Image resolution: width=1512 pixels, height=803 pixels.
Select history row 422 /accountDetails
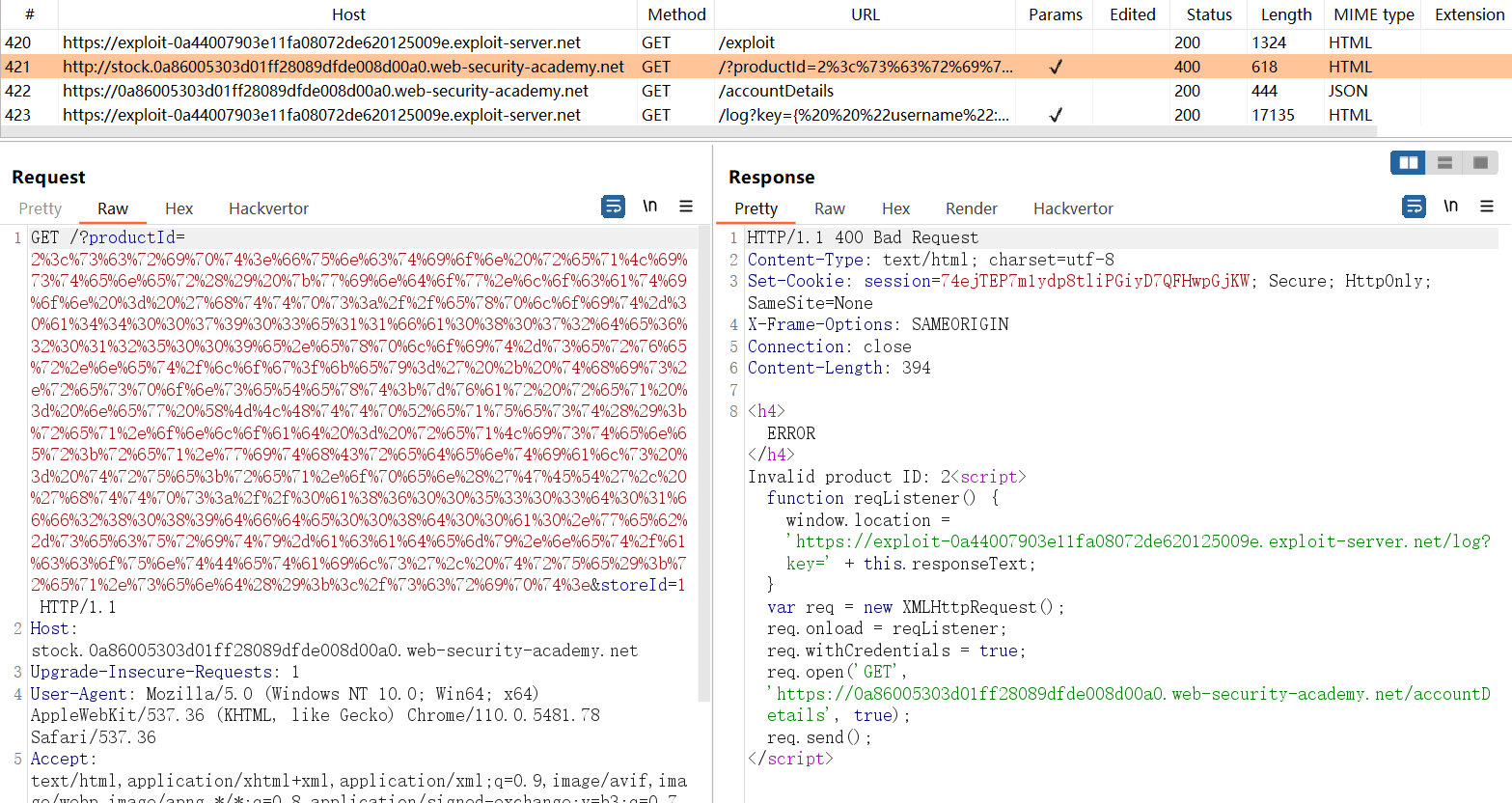click(x=756, y=91)
